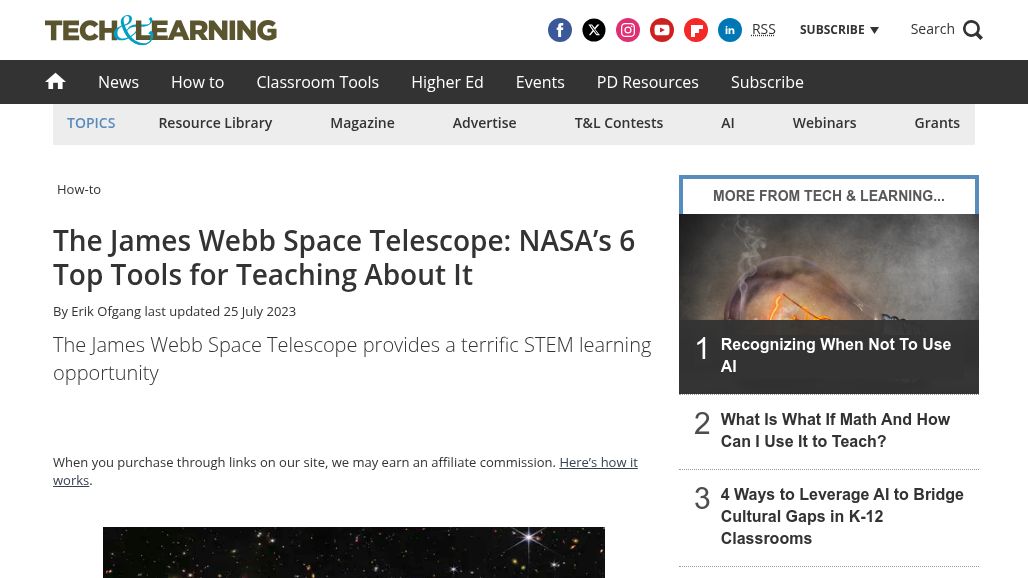Click the last updated 25 July 2023 text
The height and width of the screenshot is (578, 1028).
[x=220, y=311]
